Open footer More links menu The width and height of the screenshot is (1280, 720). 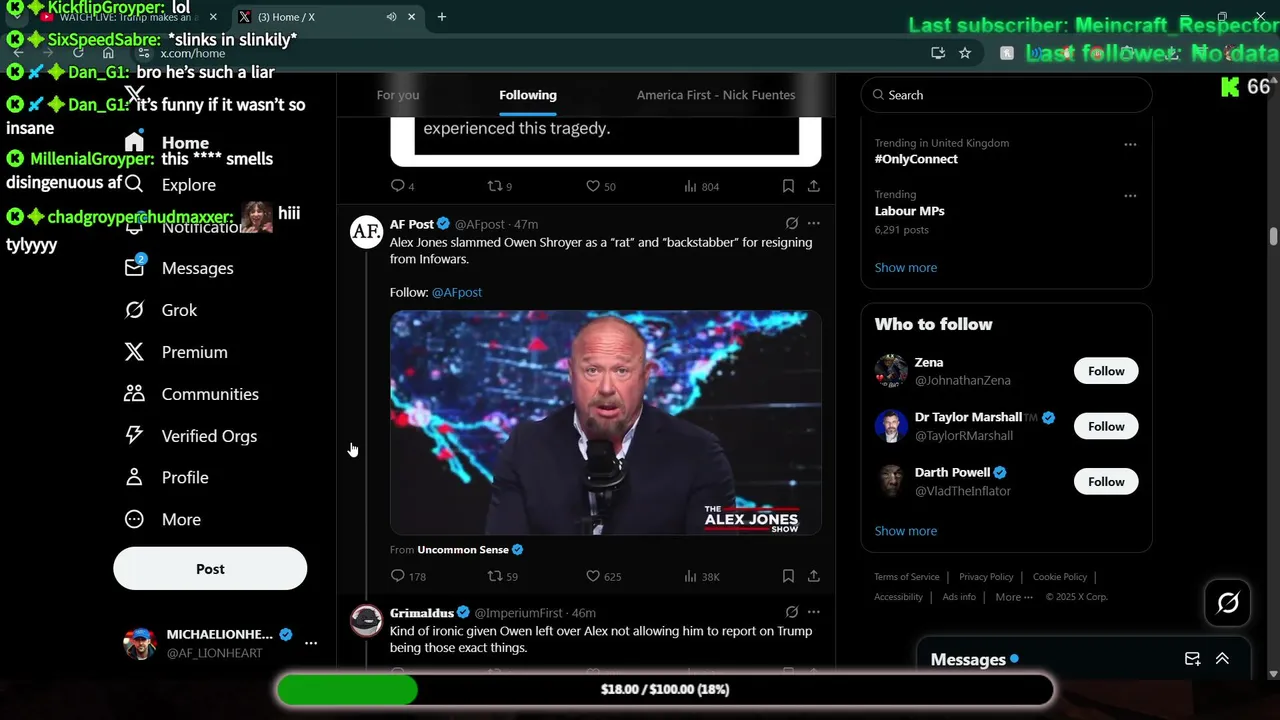[x=1014, y=597]
